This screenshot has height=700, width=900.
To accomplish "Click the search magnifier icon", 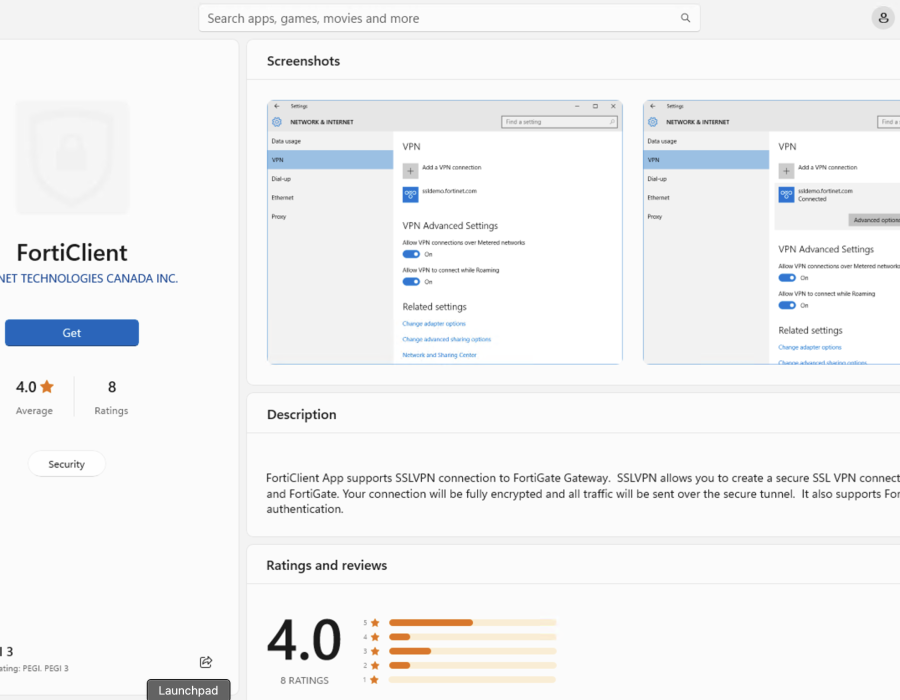I will [x=685, y=18].
